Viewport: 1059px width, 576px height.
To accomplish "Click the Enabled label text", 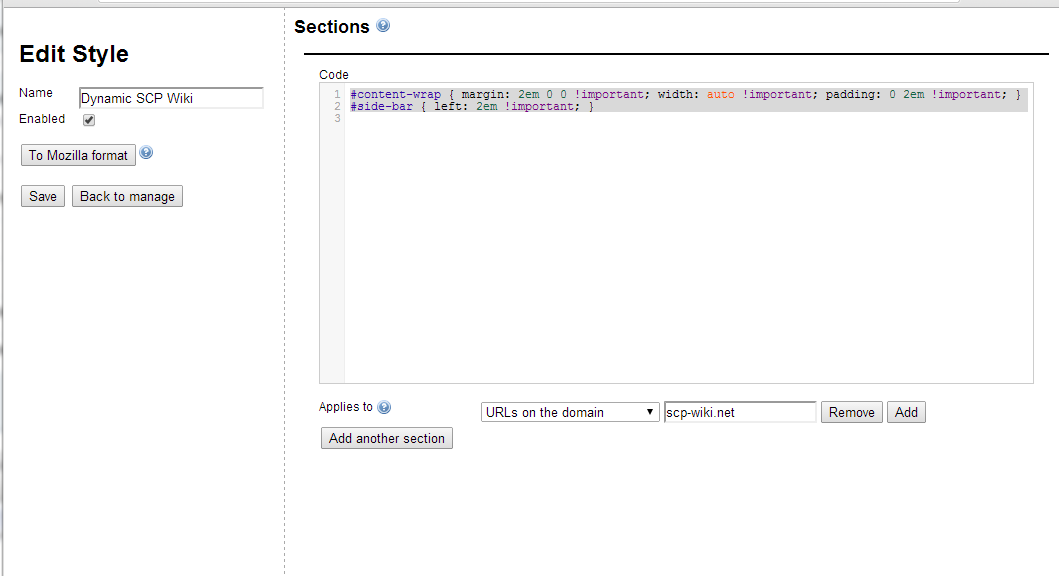I will point(42,119).
